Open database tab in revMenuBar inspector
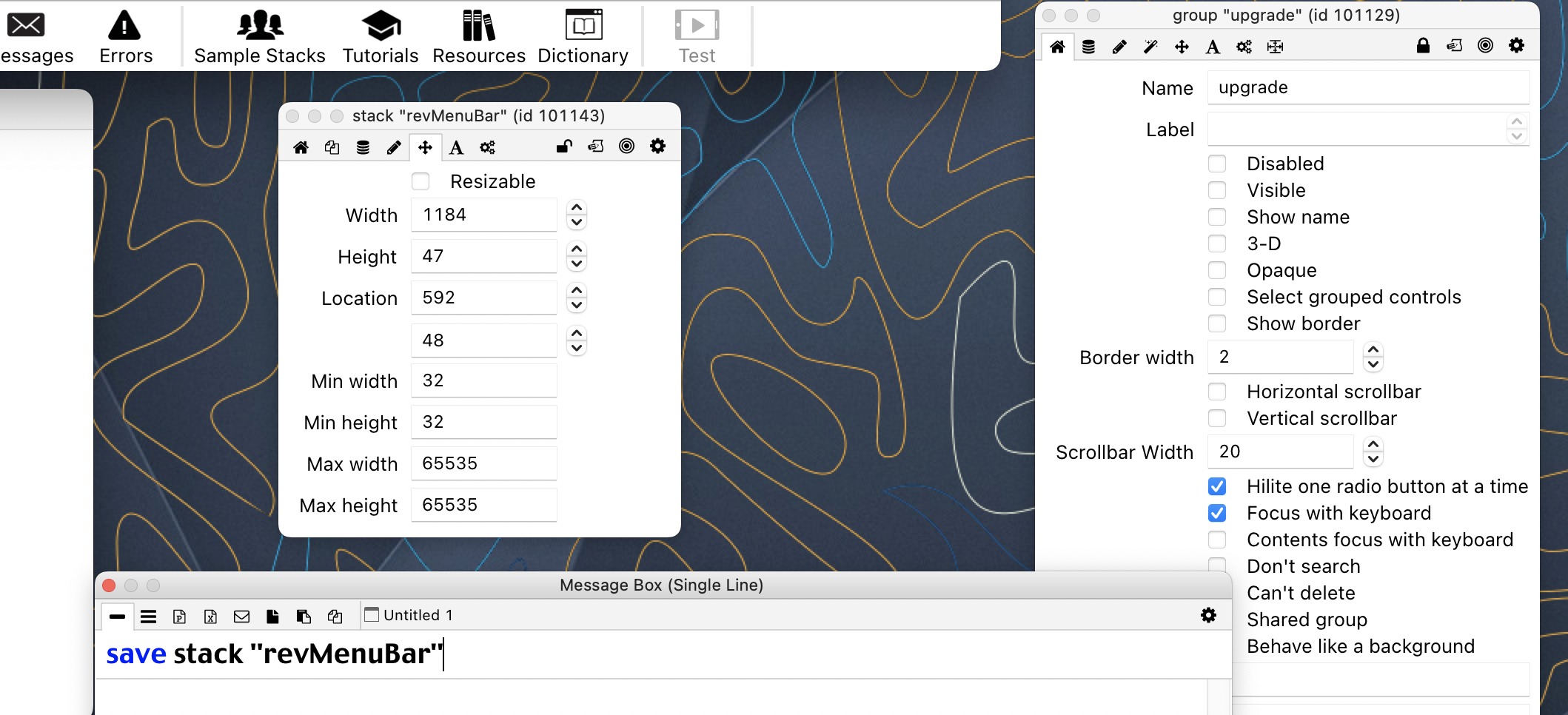Viewport: 1568px width, 715px height. click(x=363, y=147)
